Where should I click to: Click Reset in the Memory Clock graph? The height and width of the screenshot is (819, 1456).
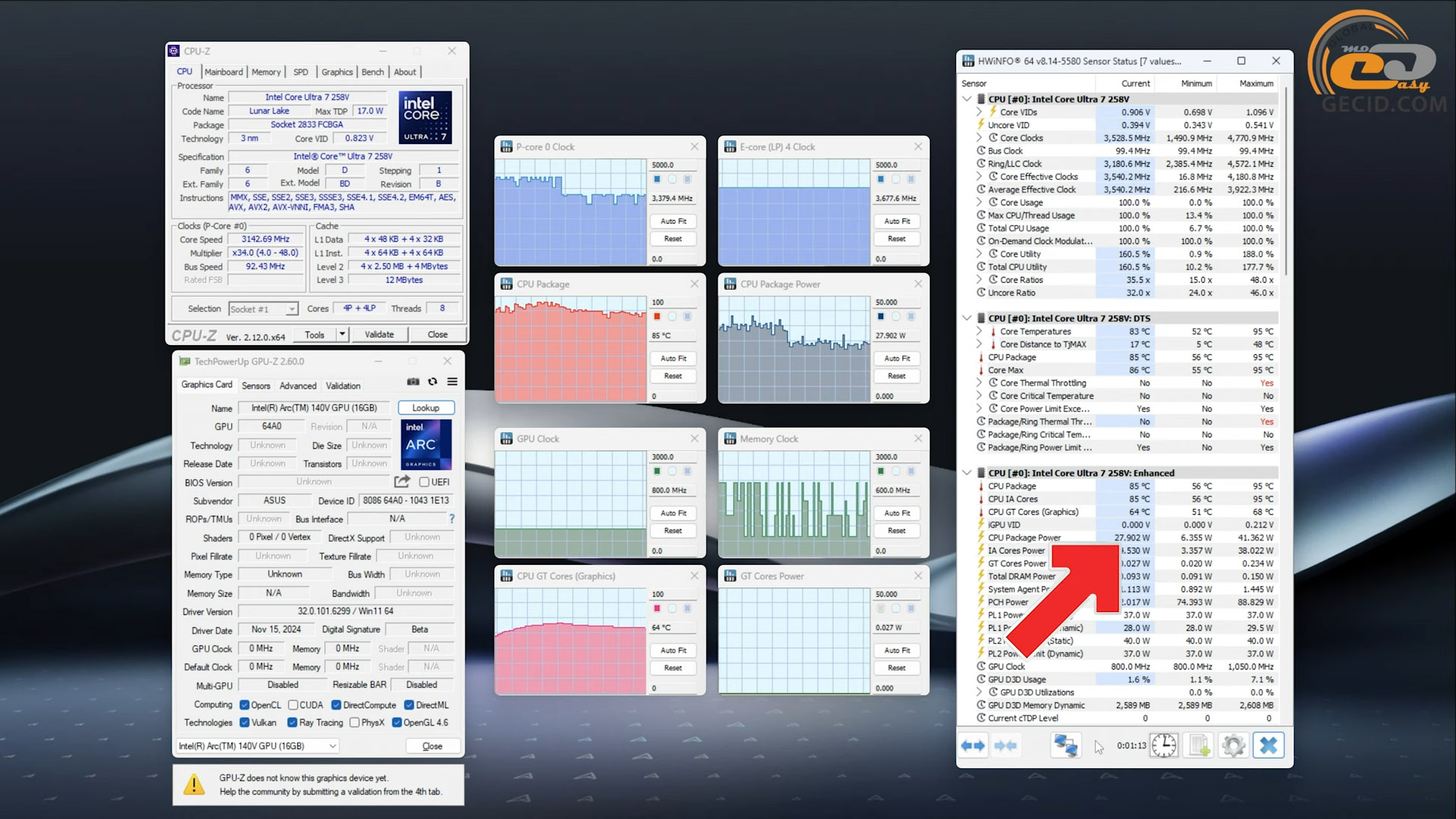click(896, 530)
